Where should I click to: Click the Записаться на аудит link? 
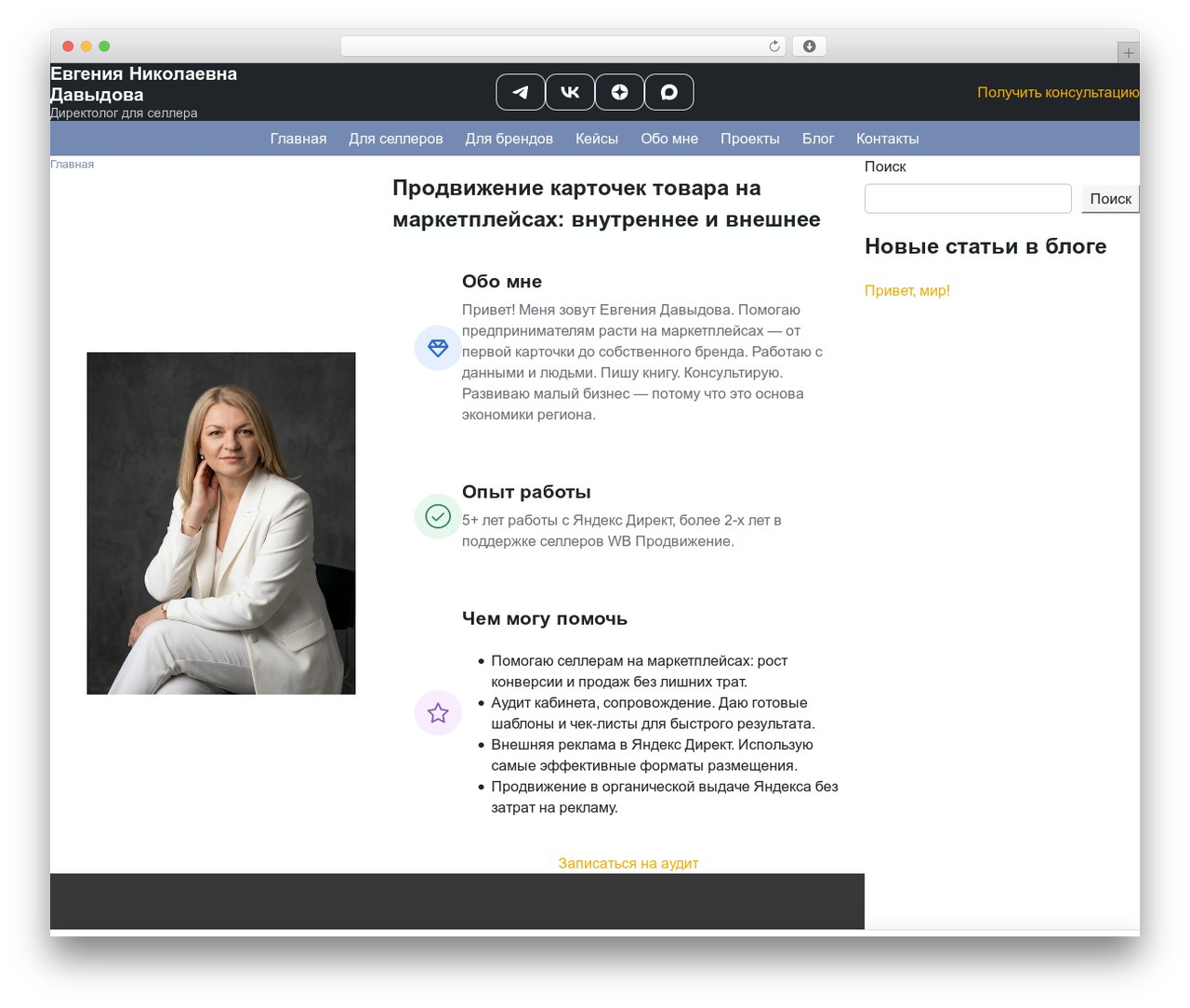[x=628, y=863]
